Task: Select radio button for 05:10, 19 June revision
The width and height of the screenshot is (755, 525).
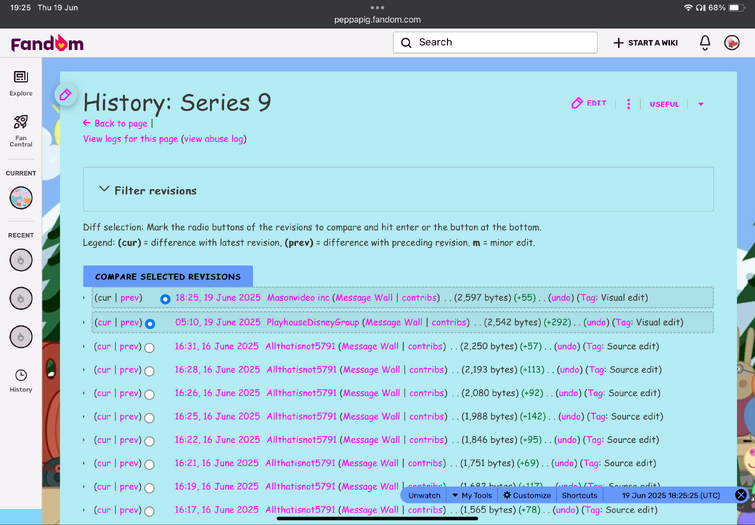Action: click(150, 324)
